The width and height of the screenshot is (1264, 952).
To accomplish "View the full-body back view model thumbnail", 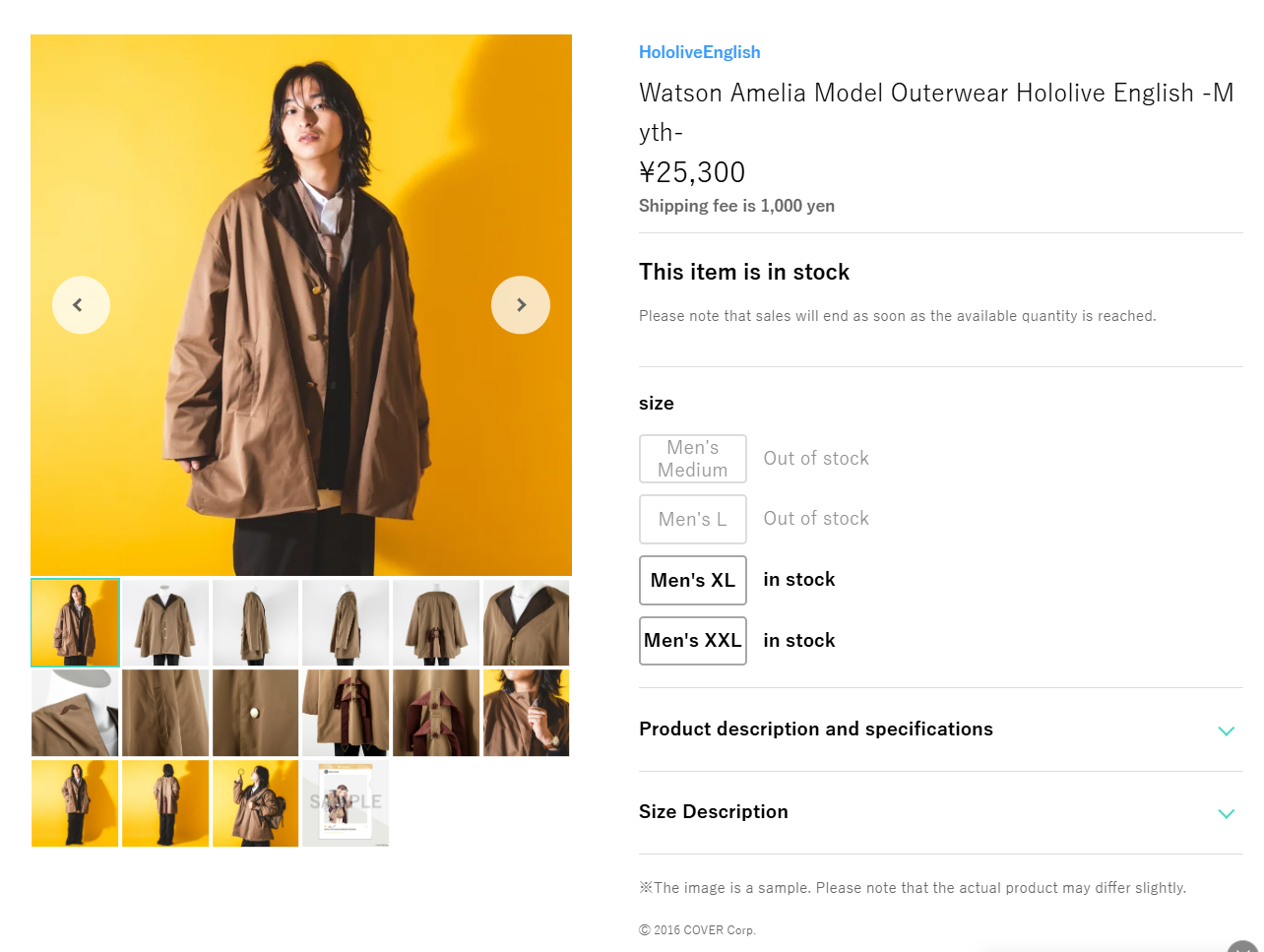I will (x=165, y=803).
